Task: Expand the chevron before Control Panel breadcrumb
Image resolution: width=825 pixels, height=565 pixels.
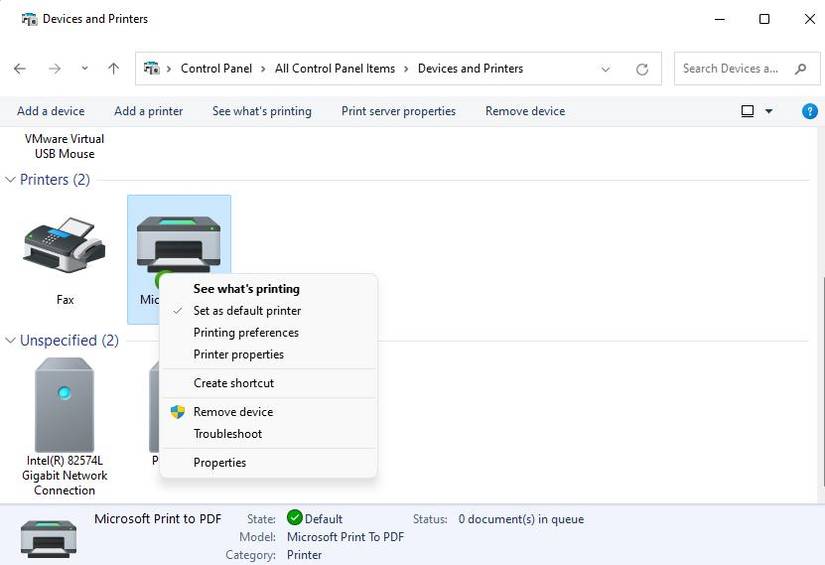Action: 169,69
